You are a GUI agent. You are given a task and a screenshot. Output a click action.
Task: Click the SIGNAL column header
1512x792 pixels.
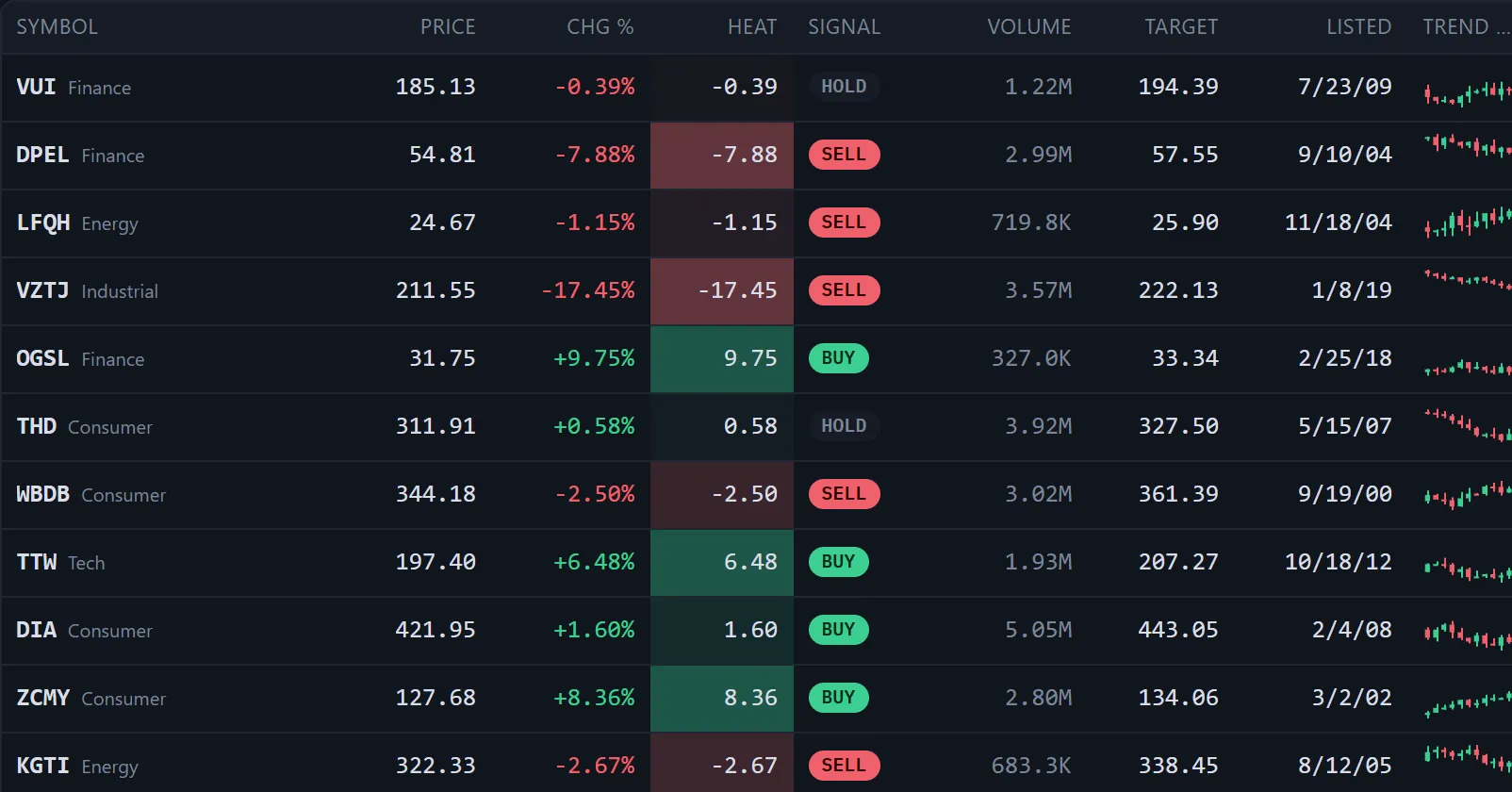(x=845, y=27)
